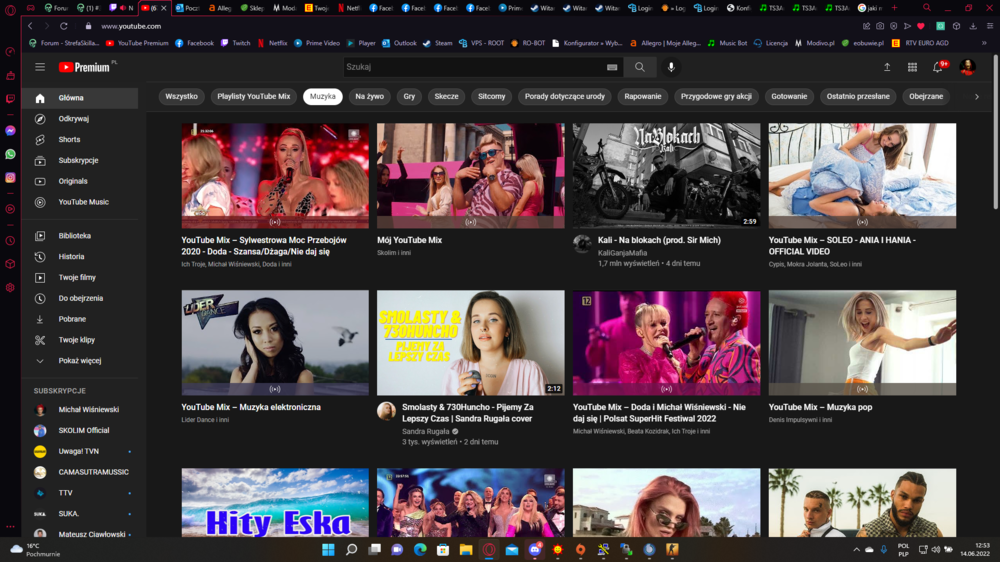The height and width of the screenshot is (562, 1000).
Task: Open YouTube Mix – Muzyka pop title
Action: [x=820, y=407]
